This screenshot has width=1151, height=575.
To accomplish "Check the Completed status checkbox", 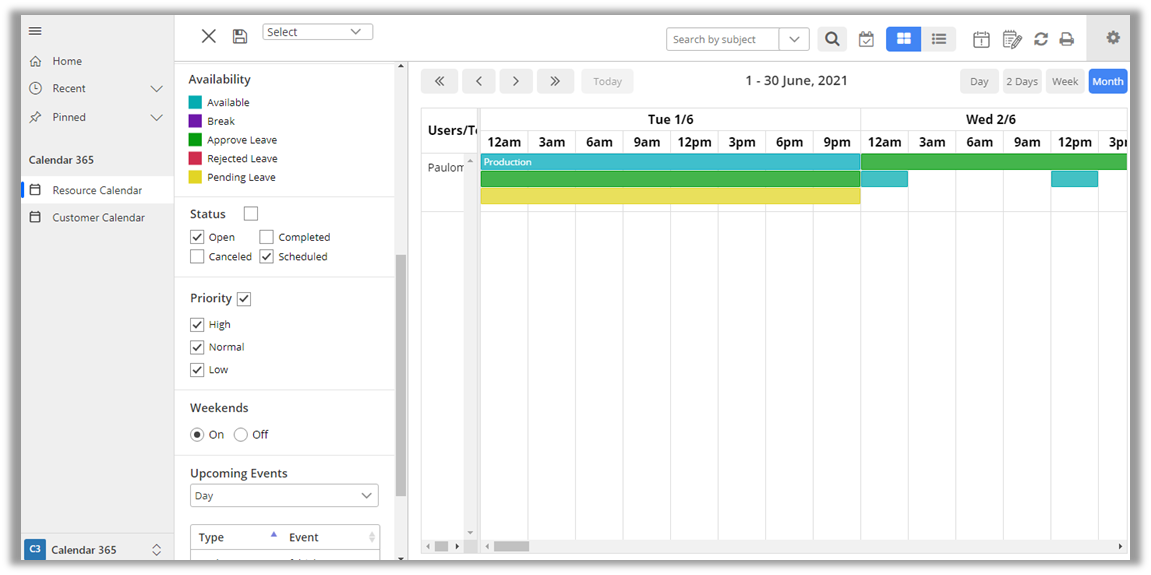I will tap(267, 237).
